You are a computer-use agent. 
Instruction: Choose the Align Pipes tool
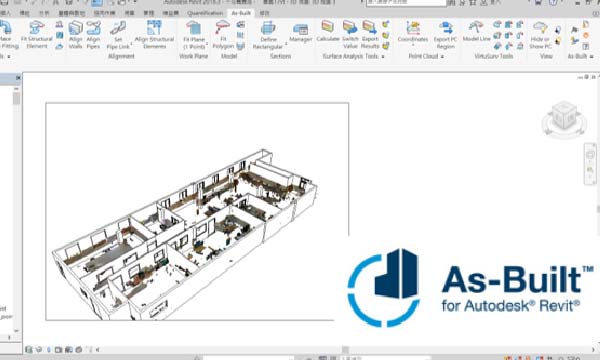click(x=93, y=35)
